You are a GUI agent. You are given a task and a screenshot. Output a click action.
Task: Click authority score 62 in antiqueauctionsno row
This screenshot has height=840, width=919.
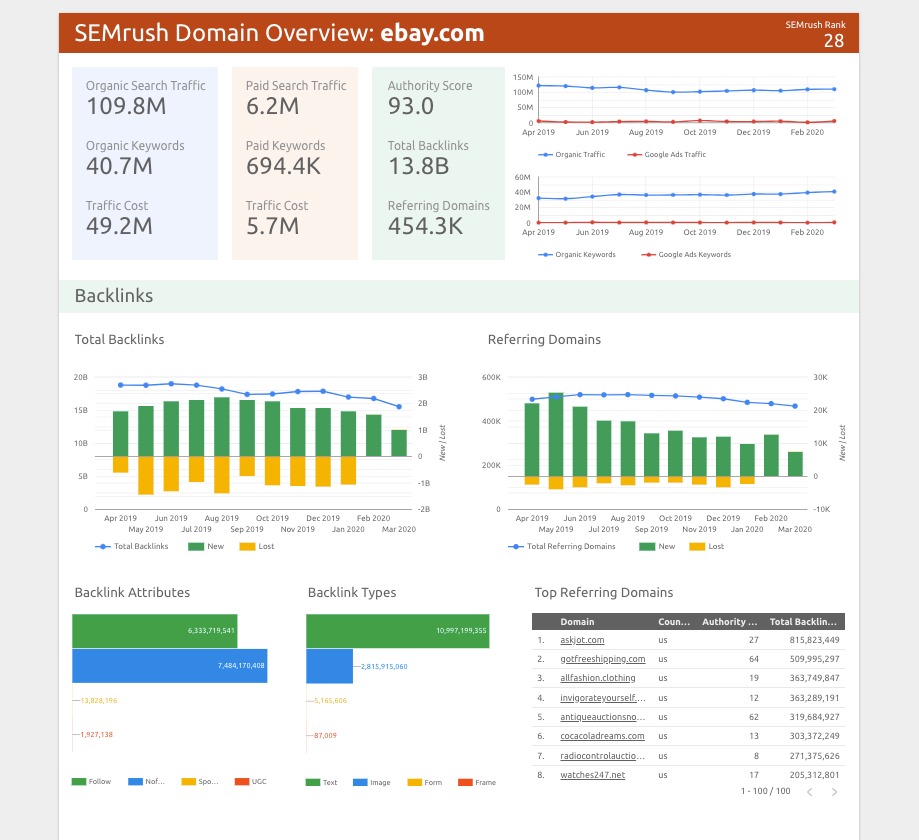click(754, 717)
